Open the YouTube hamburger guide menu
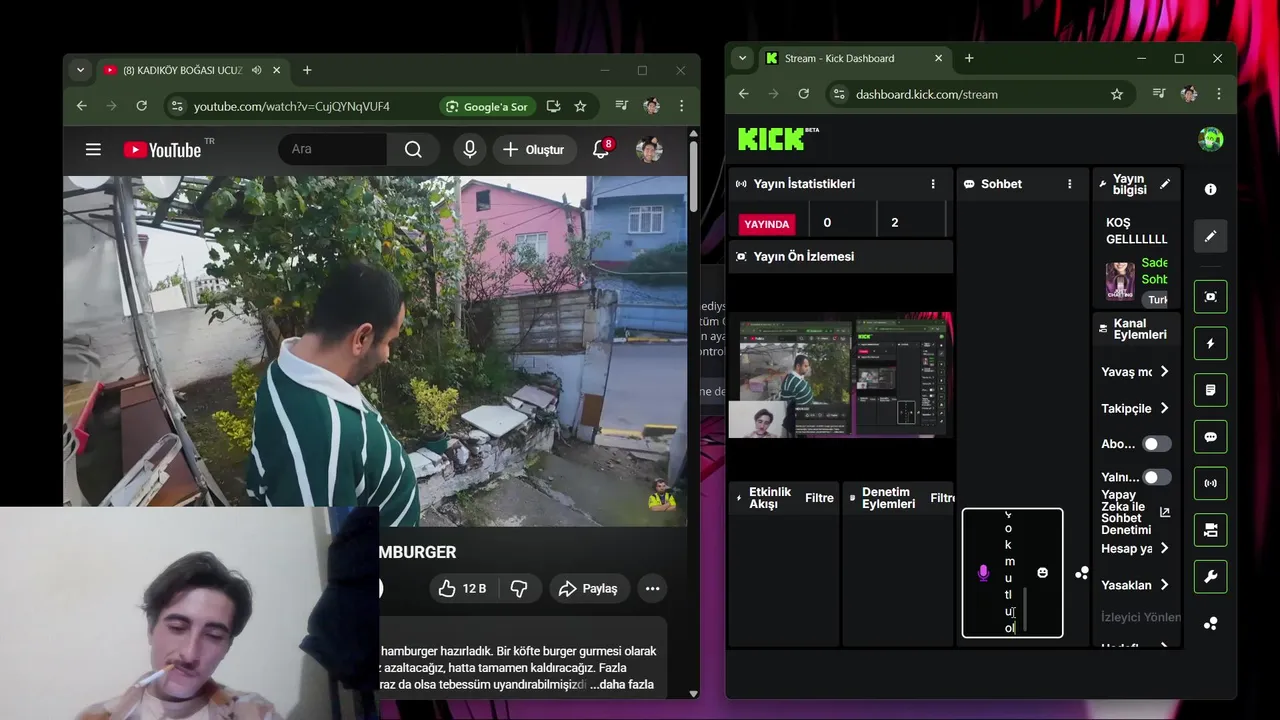1280x720 pixels. tap(93, 149)
